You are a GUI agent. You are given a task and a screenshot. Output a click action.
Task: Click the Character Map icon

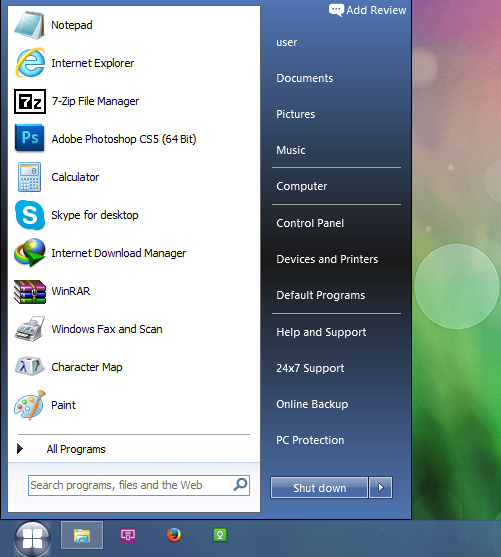(30, 366)
